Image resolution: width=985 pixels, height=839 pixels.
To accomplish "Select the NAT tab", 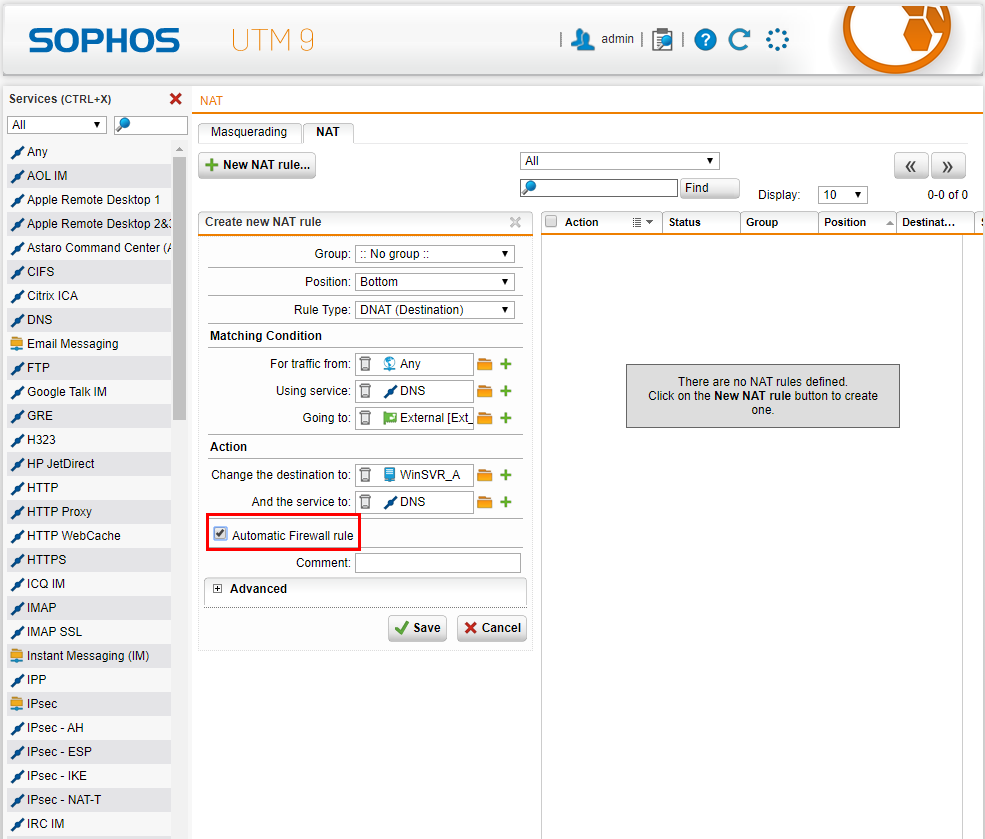I will pos(328,132).
